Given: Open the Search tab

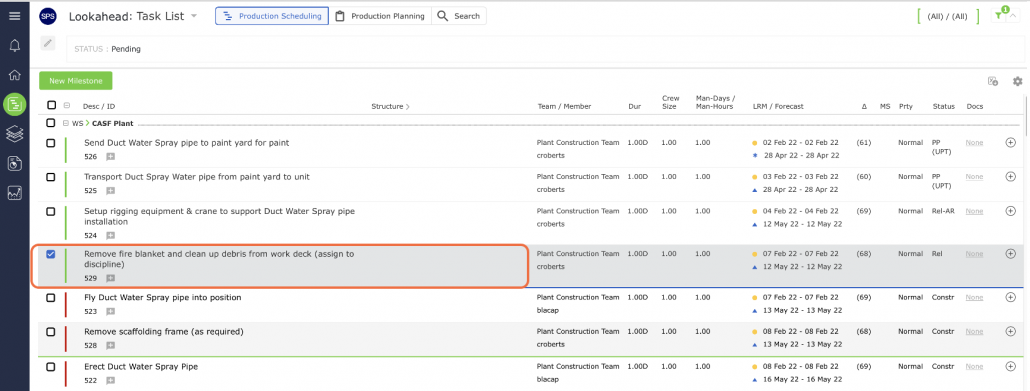Looking at the screenshot, I should [x=459, y=16].
